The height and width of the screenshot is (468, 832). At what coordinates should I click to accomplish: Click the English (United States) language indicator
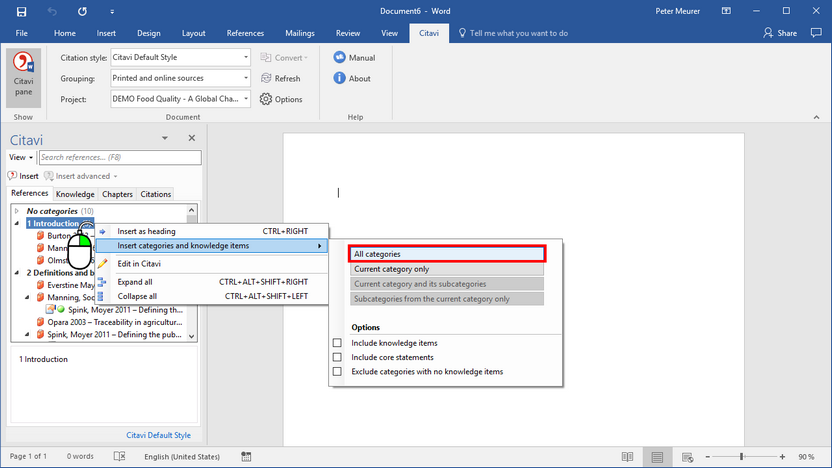click(x=182, y=456)
